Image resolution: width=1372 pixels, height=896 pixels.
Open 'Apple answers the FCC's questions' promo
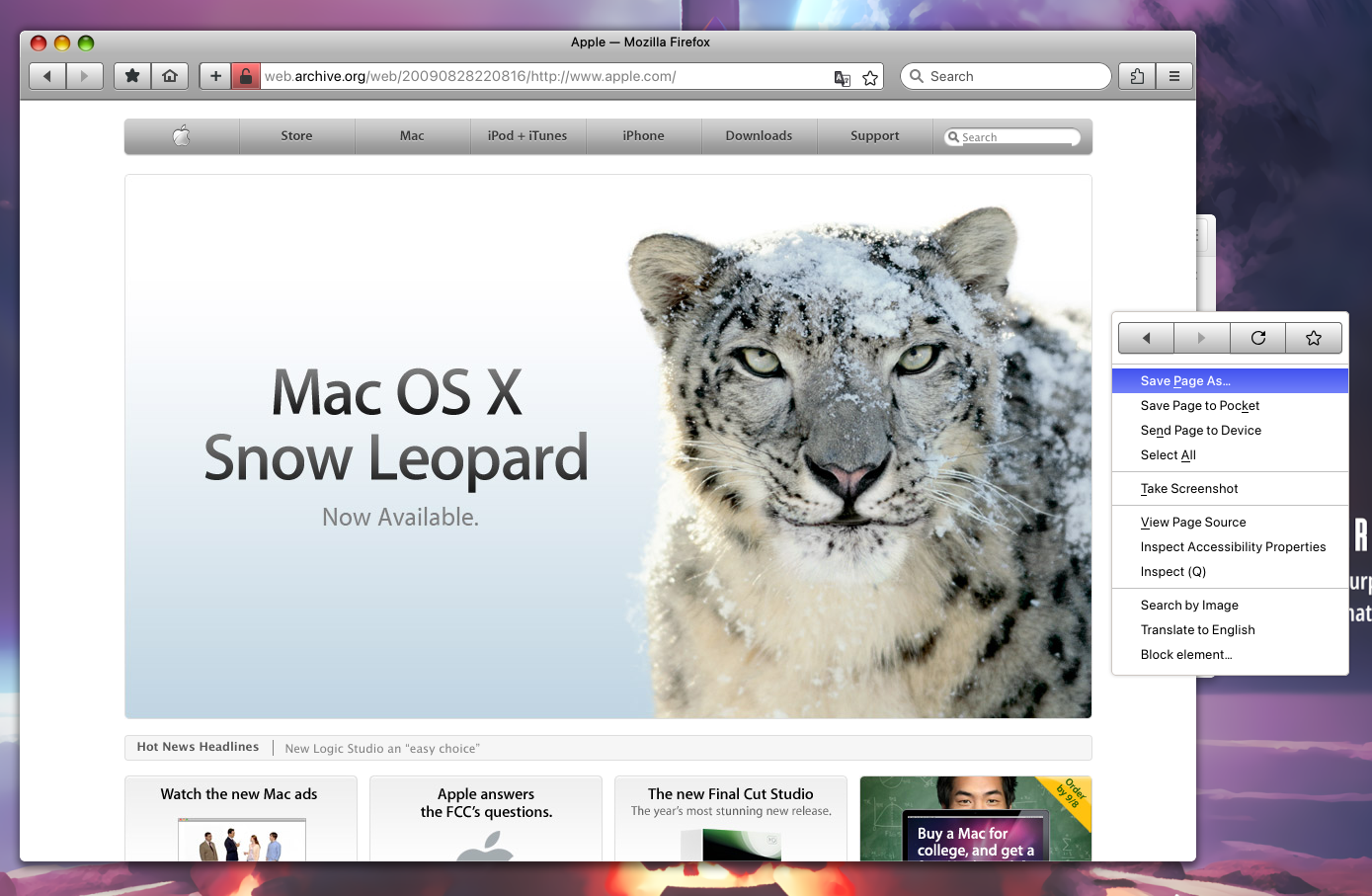(486, 819)
